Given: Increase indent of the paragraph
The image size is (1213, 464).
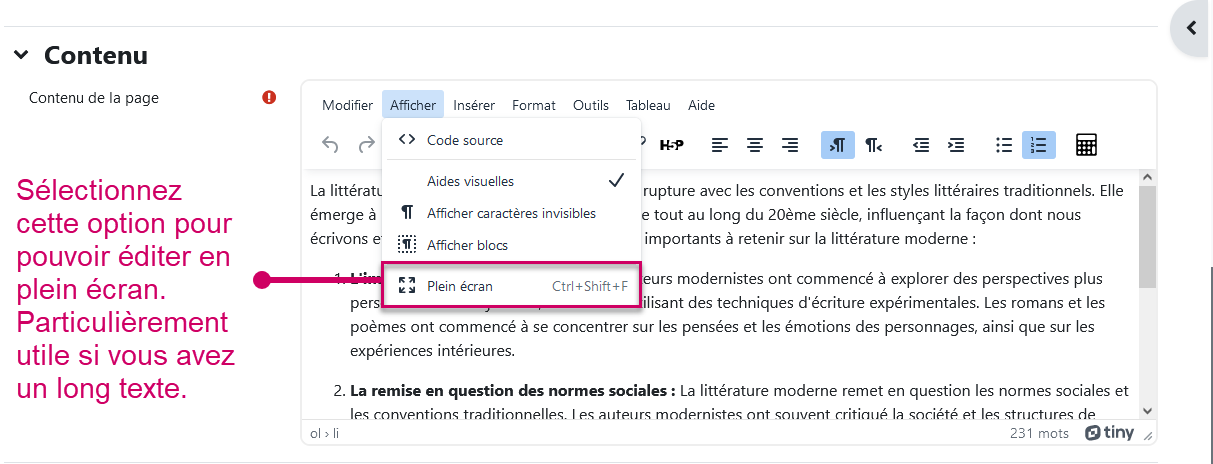Looking at the screenshot, I should pos(956,145).
